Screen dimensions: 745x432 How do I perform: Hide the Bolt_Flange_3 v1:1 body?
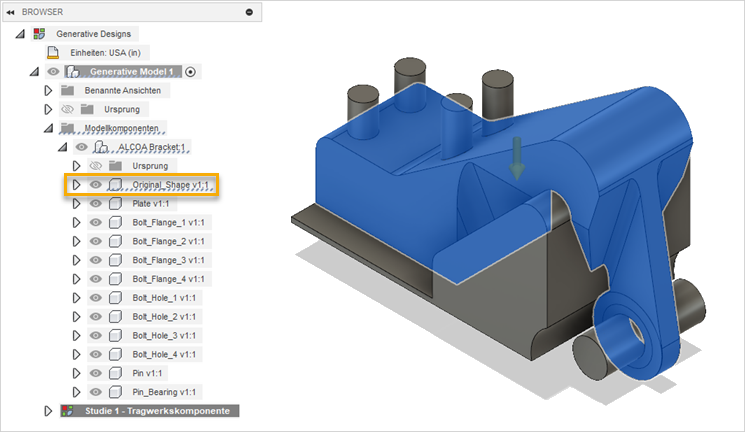[96, 260]
